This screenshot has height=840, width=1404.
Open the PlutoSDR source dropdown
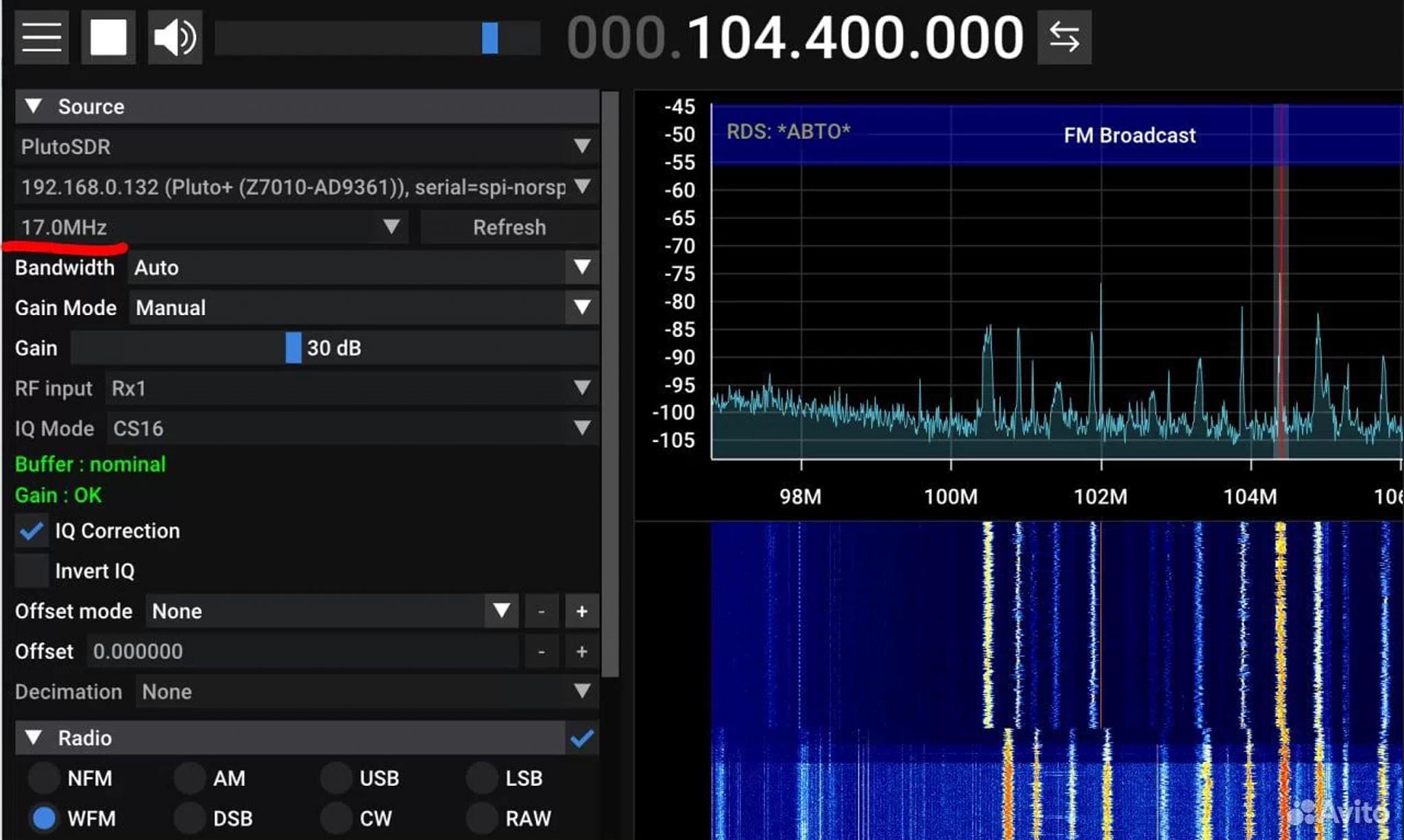(306, 147)
